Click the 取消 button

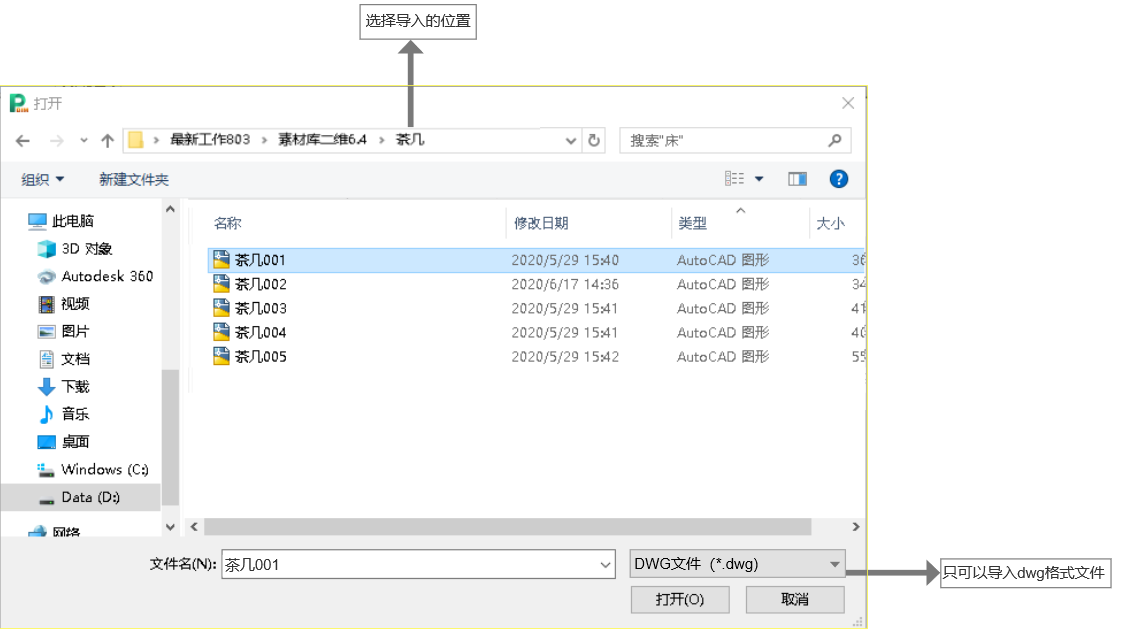tap(795, 599)
